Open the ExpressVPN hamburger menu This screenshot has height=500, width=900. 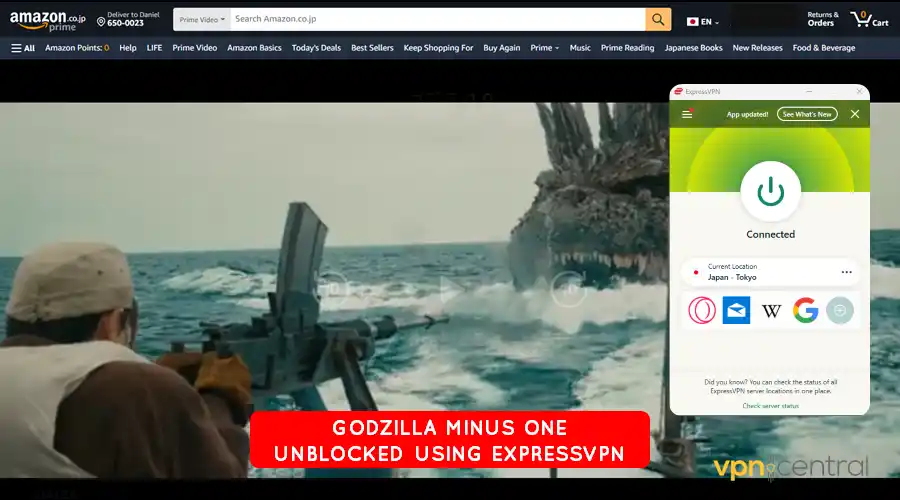[687, 114]
